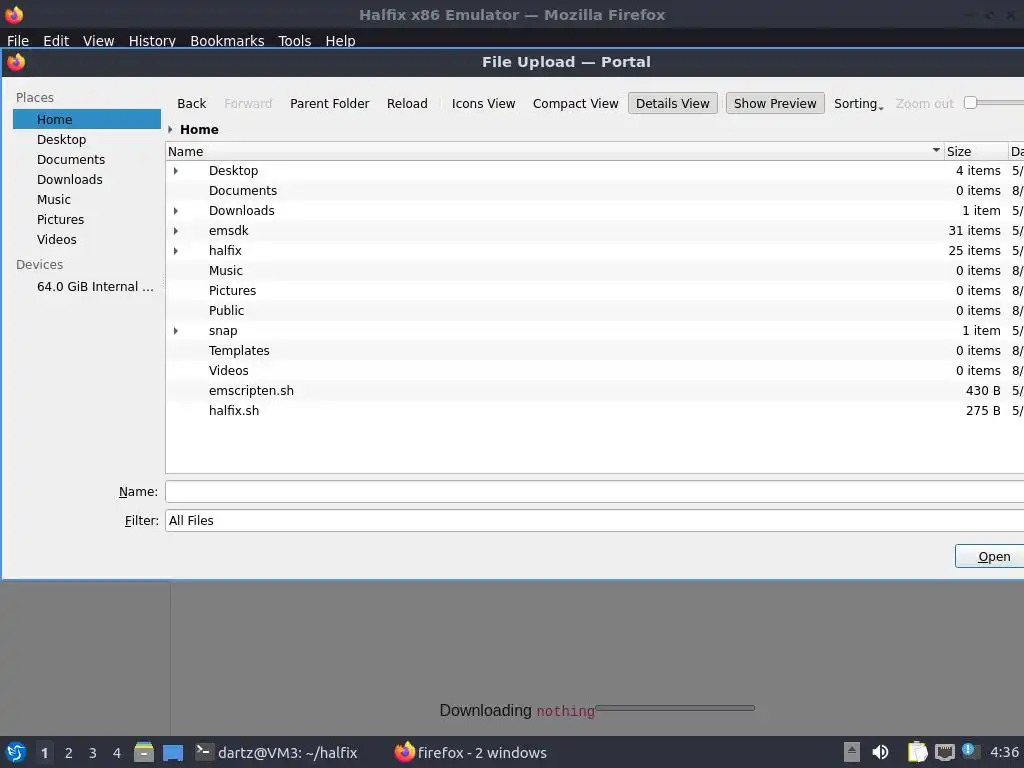Select the emscripten.sh file
1024x768 pixels.
pos(594,391)
